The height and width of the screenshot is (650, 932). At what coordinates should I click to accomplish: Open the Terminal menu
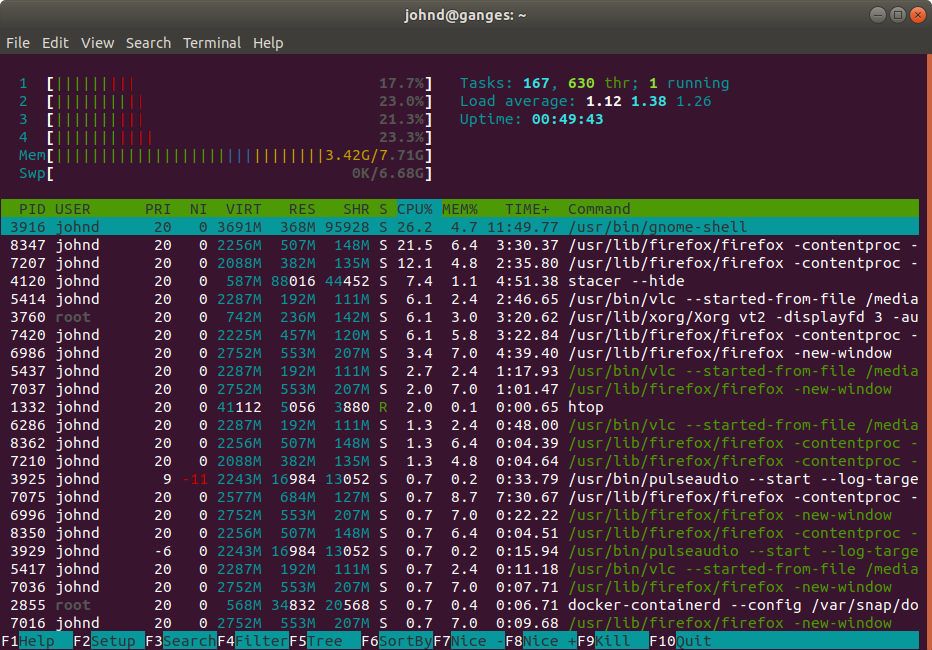click(x=212, y=43)
